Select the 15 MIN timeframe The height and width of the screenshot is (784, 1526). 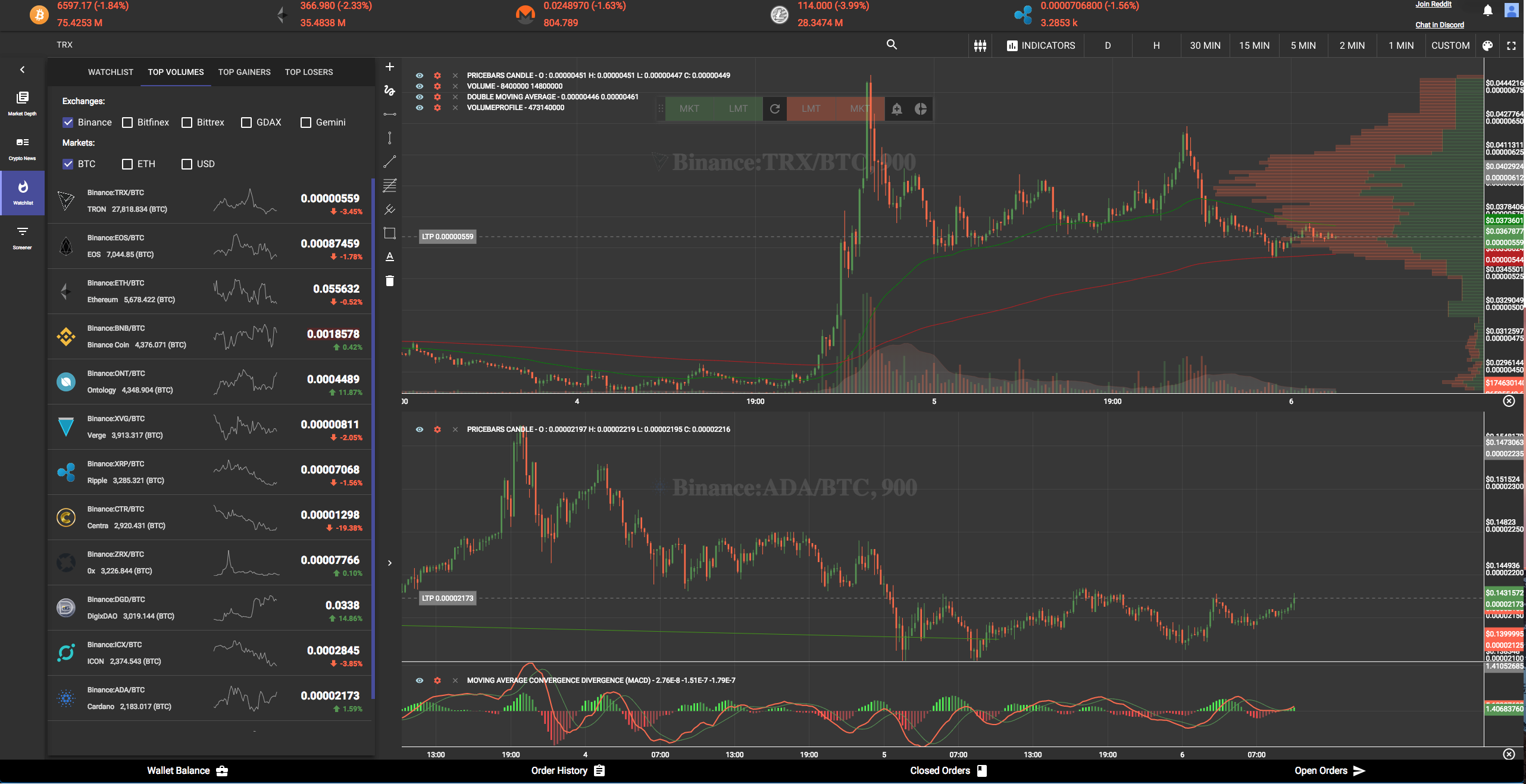point(1254,45)
